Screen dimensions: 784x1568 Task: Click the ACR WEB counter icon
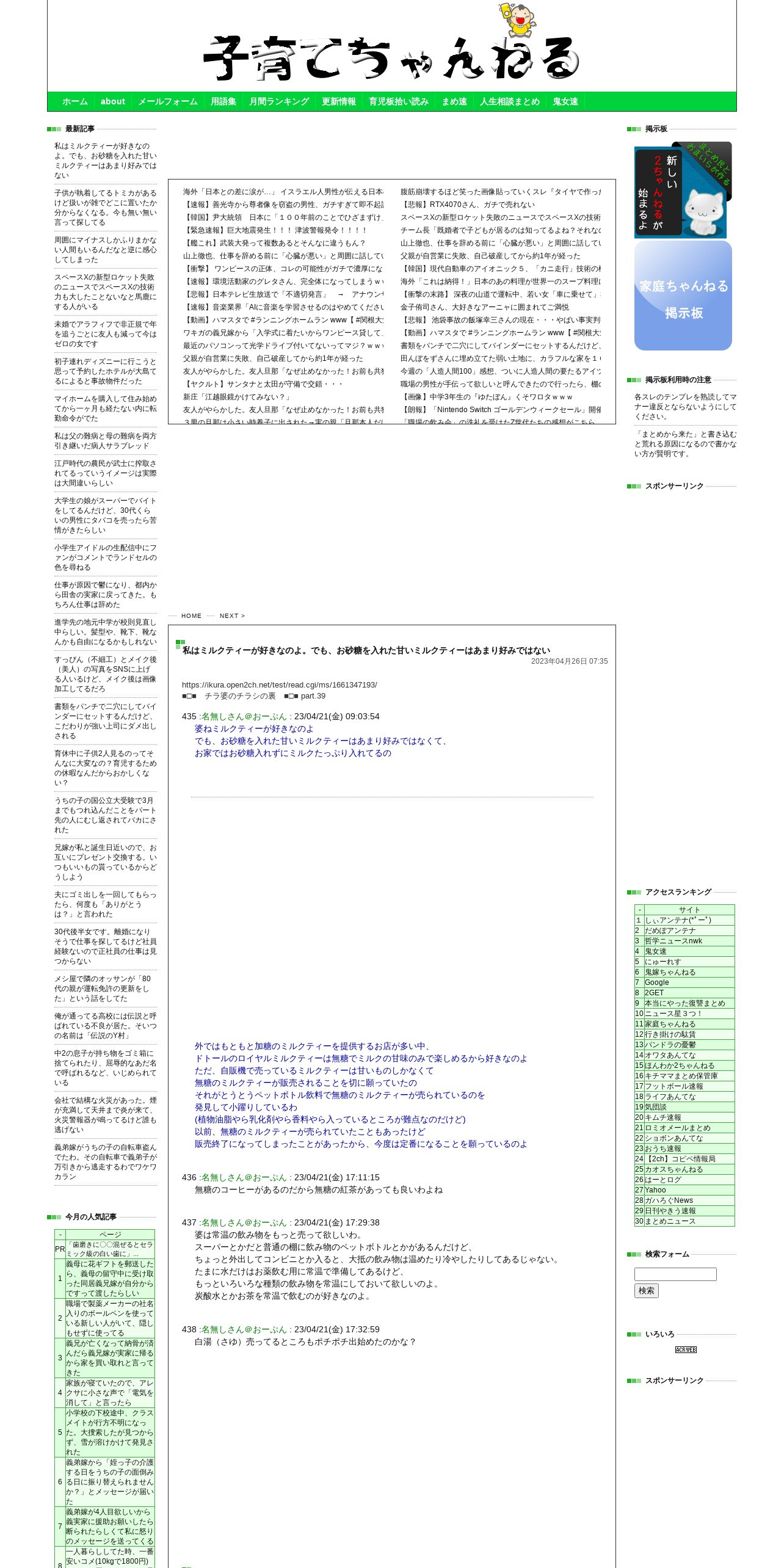click(x=686, y=1349)
